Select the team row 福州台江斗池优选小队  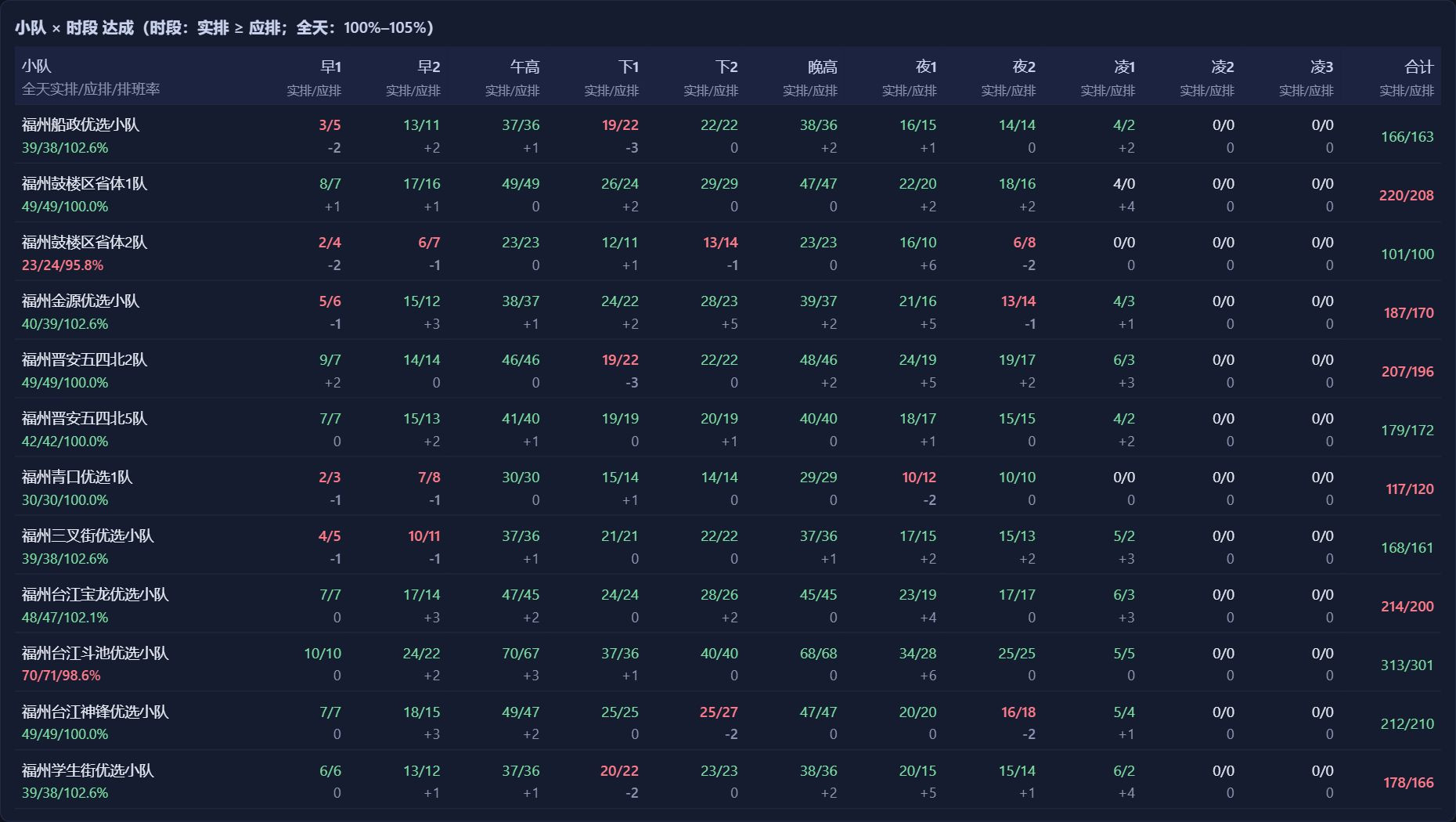(x=728, y=663)
